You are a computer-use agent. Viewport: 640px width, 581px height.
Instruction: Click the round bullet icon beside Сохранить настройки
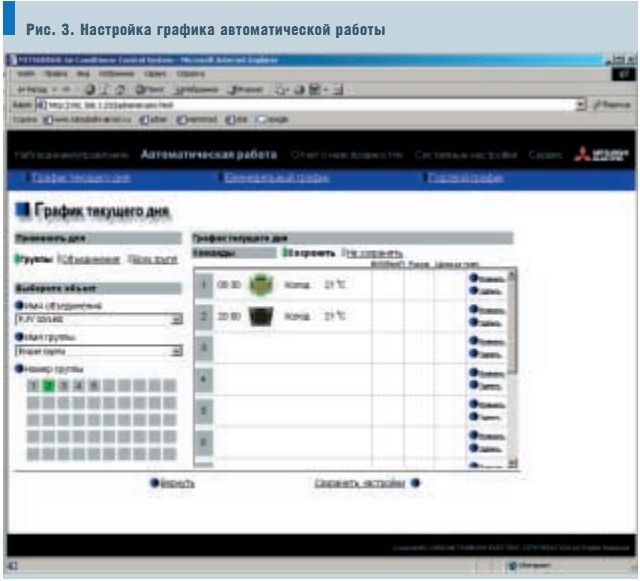(415, 482)
